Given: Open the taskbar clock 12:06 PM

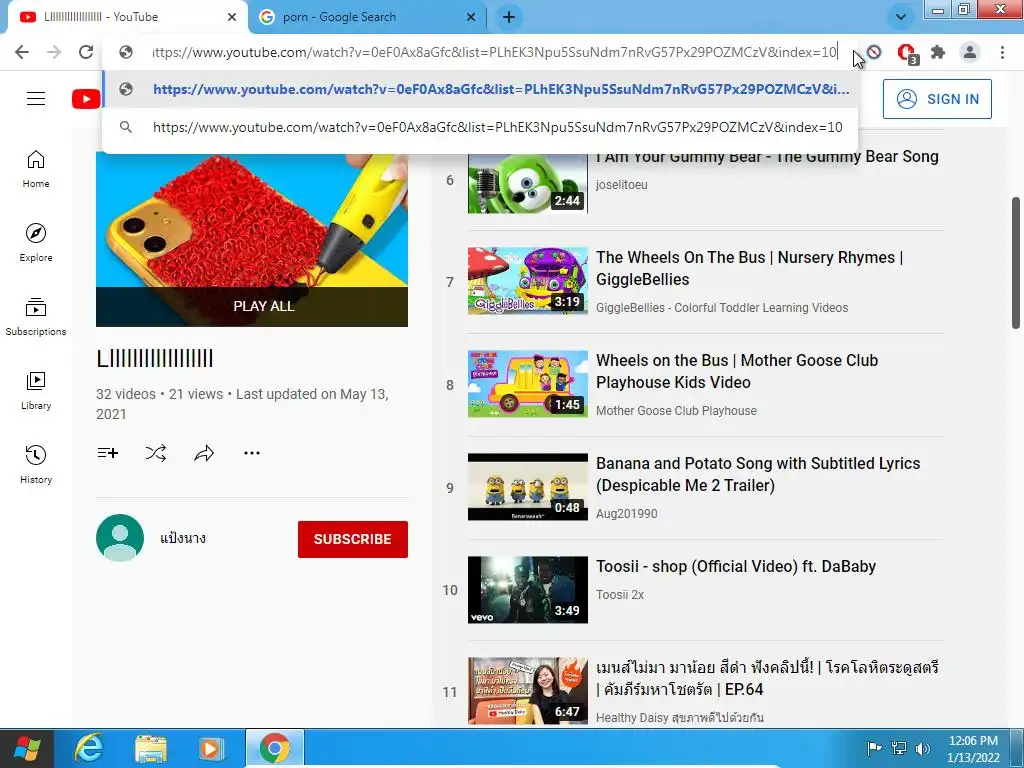Looking at the screenshot, I should (x=973, y=749).
